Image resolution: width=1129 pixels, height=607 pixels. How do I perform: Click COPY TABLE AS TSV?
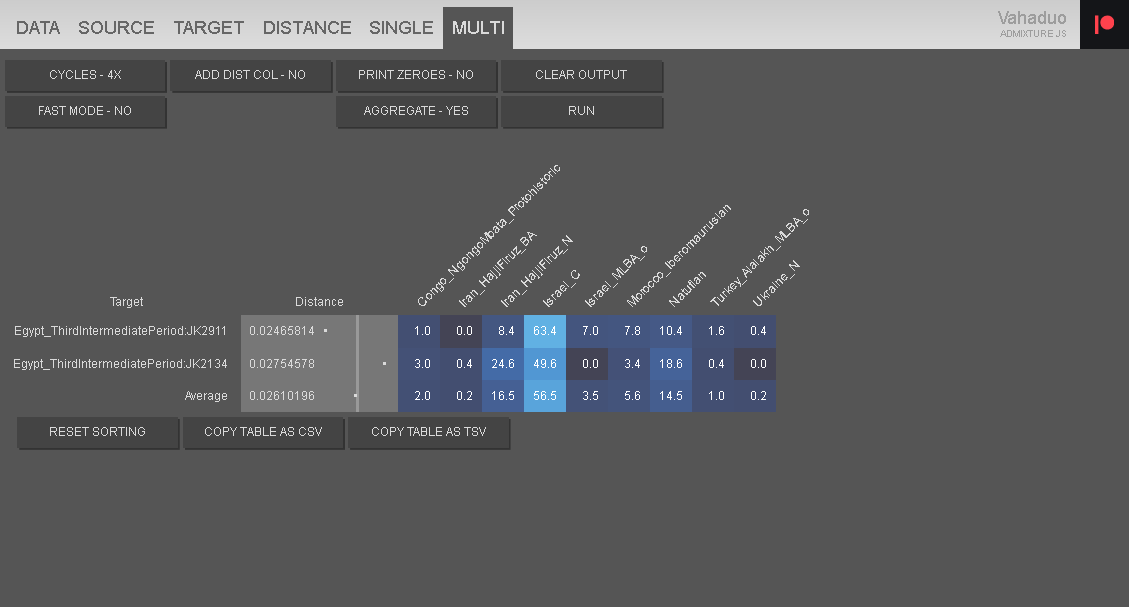tap(428, 432)
